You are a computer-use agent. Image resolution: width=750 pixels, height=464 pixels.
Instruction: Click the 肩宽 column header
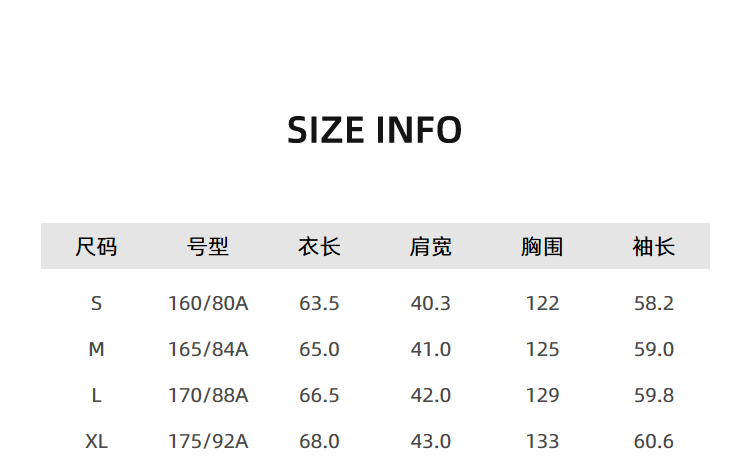click(x=431, y=246)
